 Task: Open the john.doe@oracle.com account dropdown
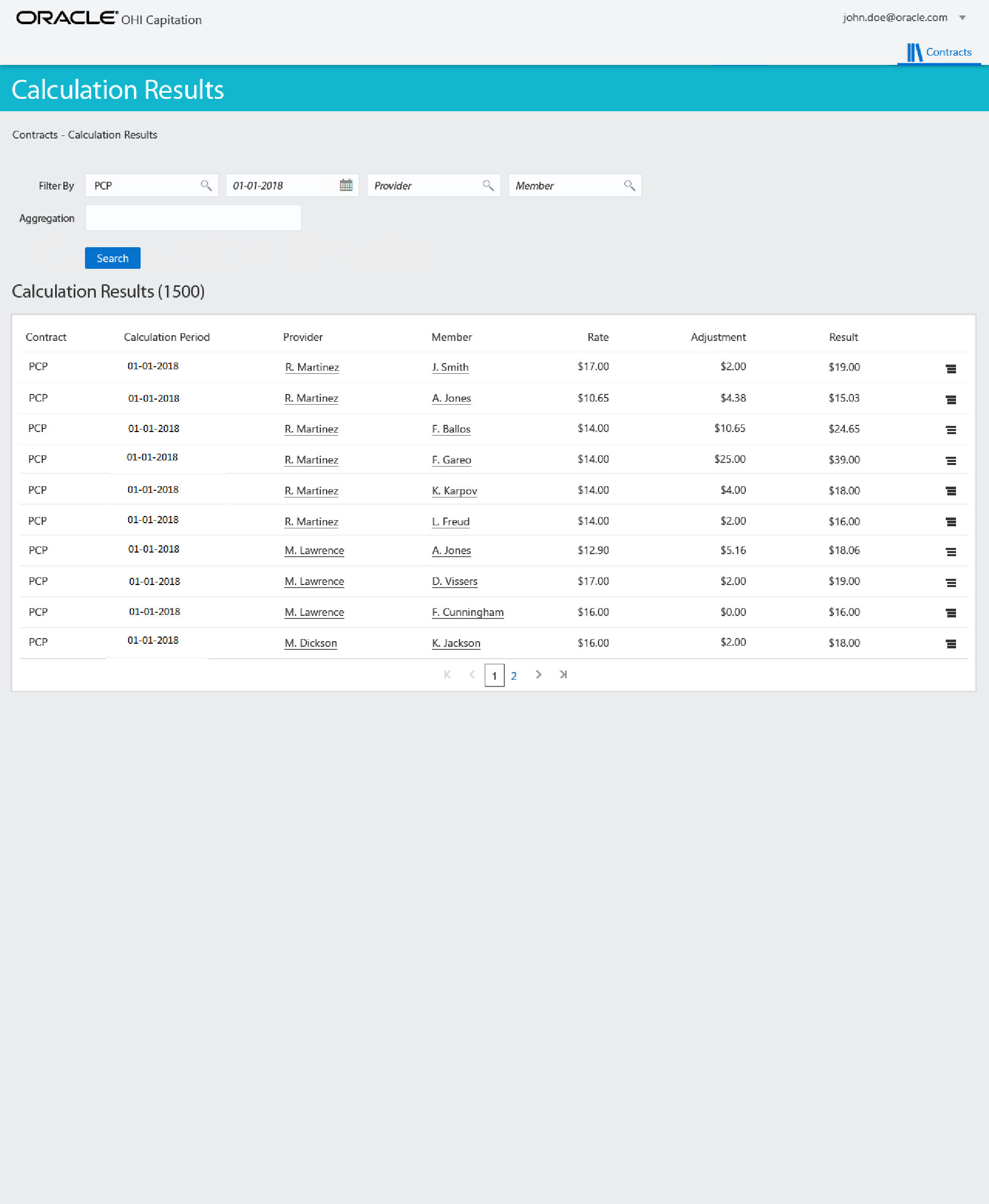coord(964,18)
